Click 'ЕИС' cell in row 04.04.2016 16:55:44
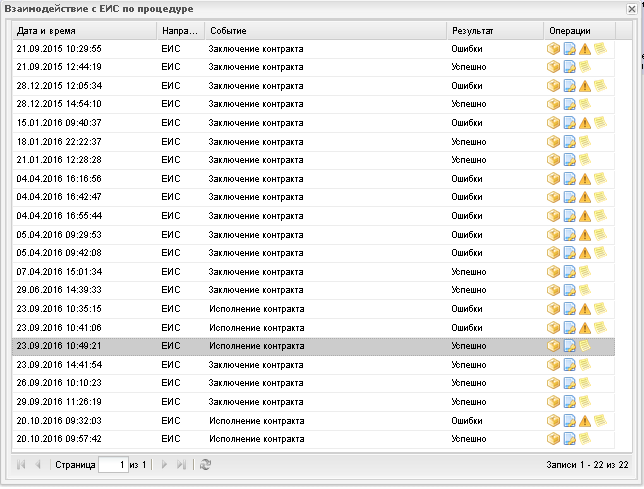This screenshot has width=644, height=489. pos(171,216)
